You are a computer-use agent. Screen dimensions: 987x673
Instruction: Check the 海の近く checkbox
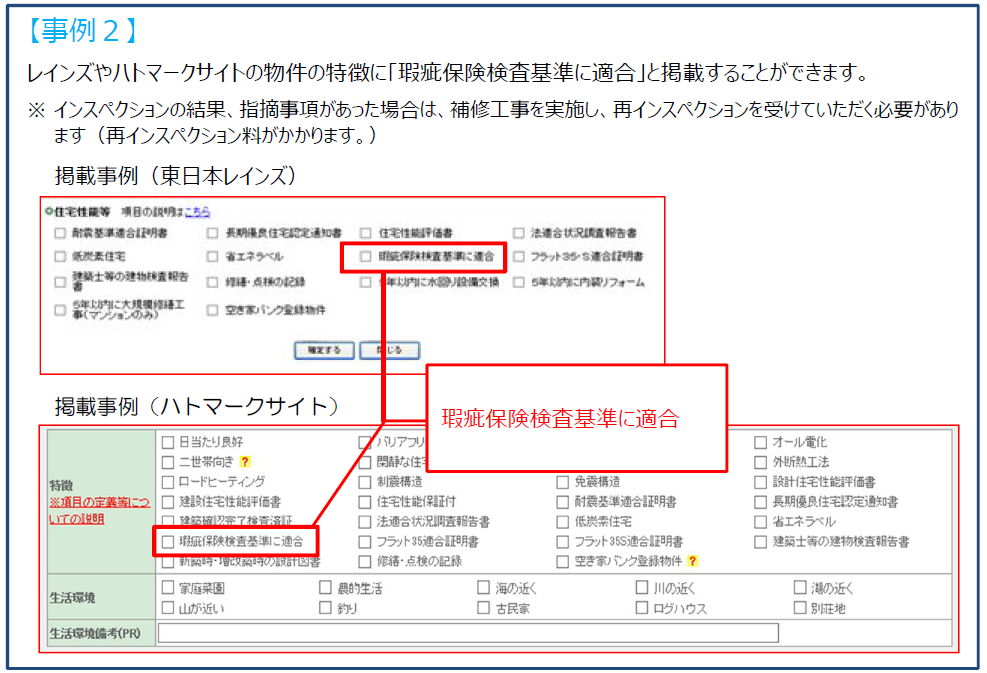(484, 589)
